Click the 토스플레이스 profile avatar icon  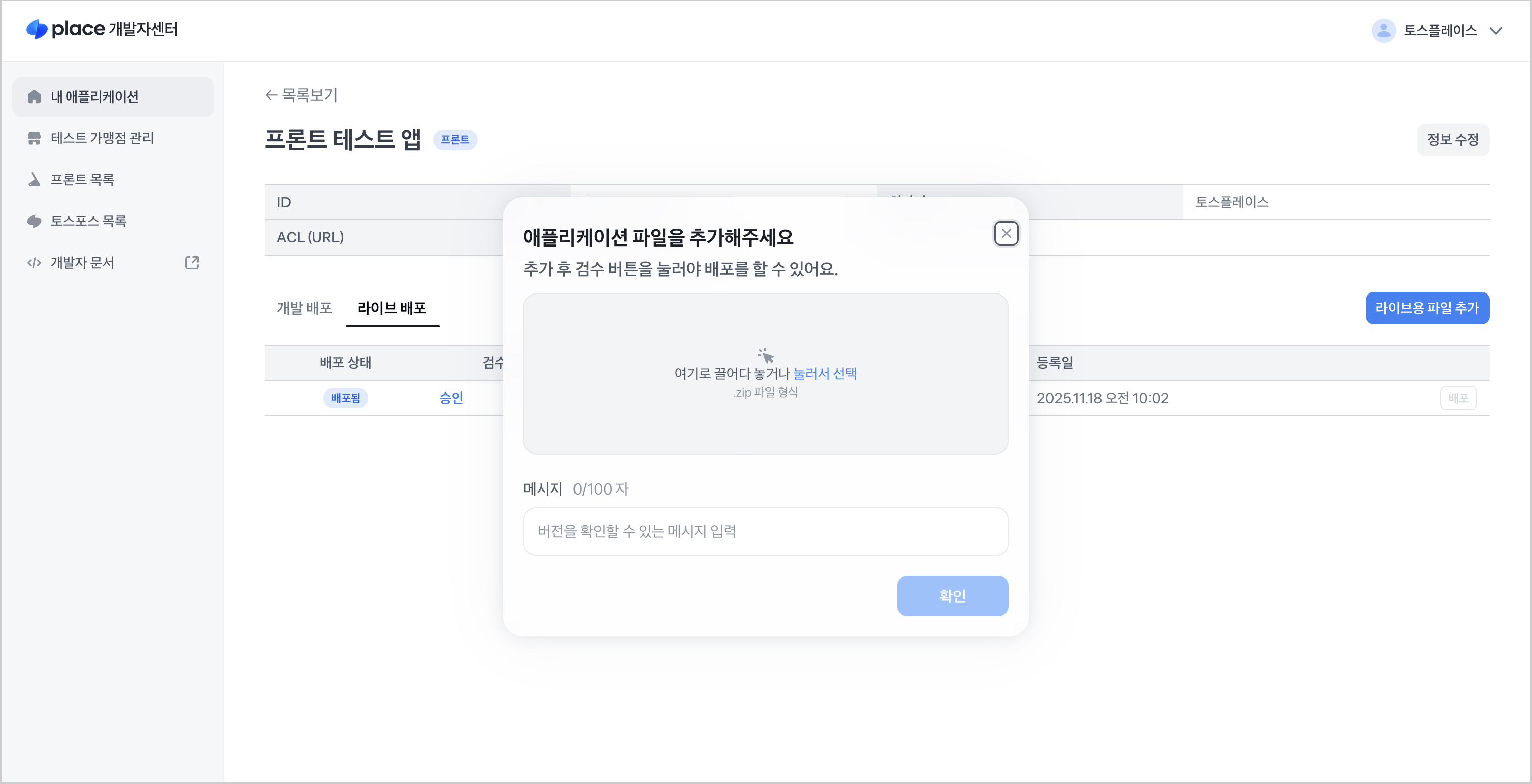(1383, 30)
